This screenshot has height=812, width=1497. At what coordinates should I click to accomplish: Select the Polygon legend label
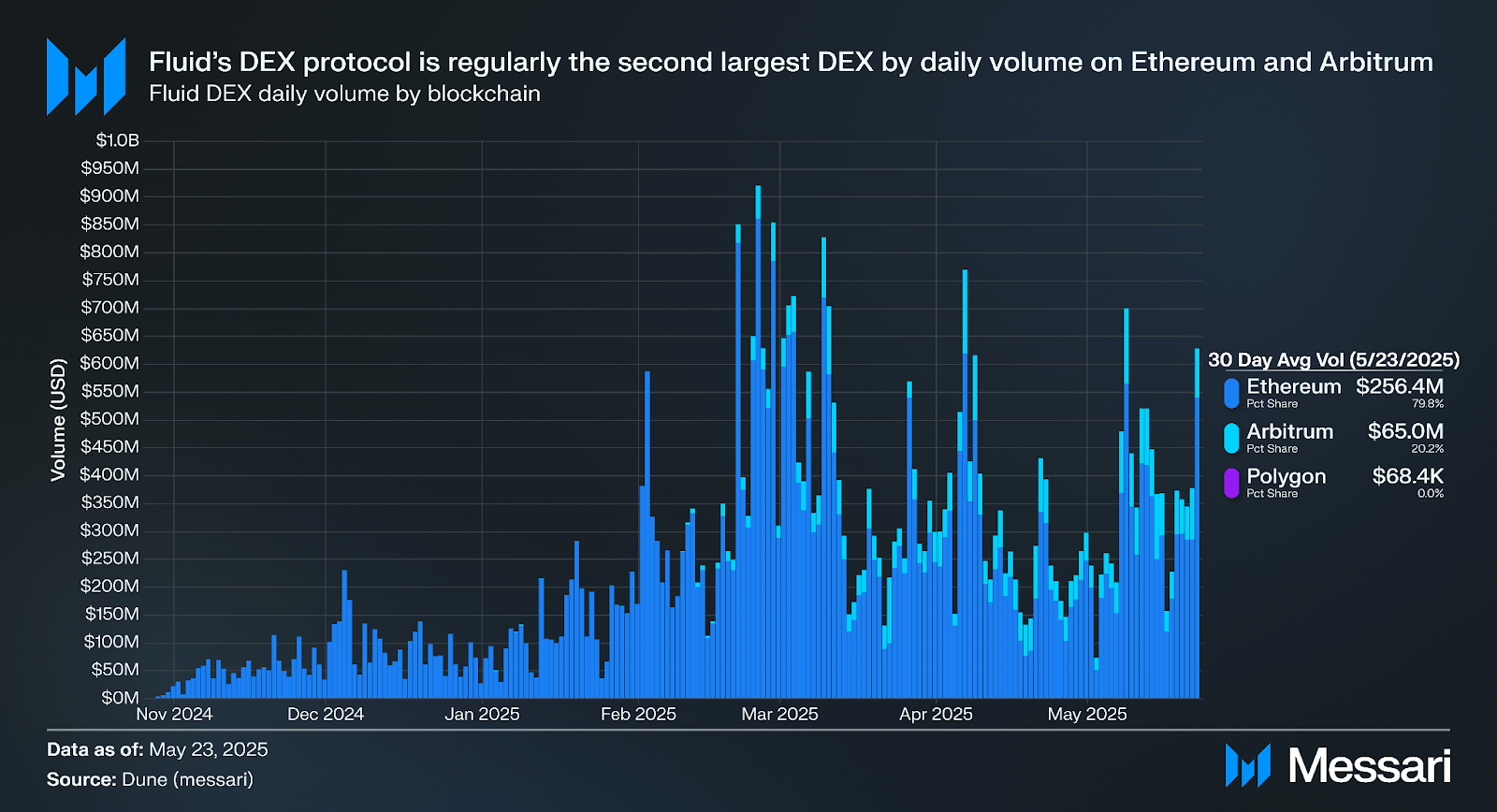tap(1286, 476)
